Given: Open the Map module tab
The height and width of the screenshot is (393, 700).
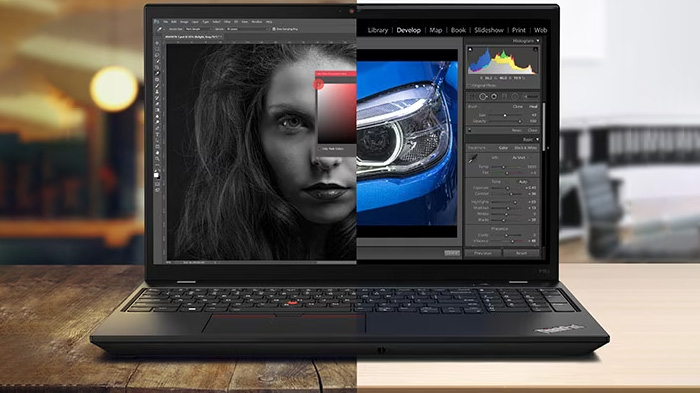Looking at the screenshot, I should (436, 30).
